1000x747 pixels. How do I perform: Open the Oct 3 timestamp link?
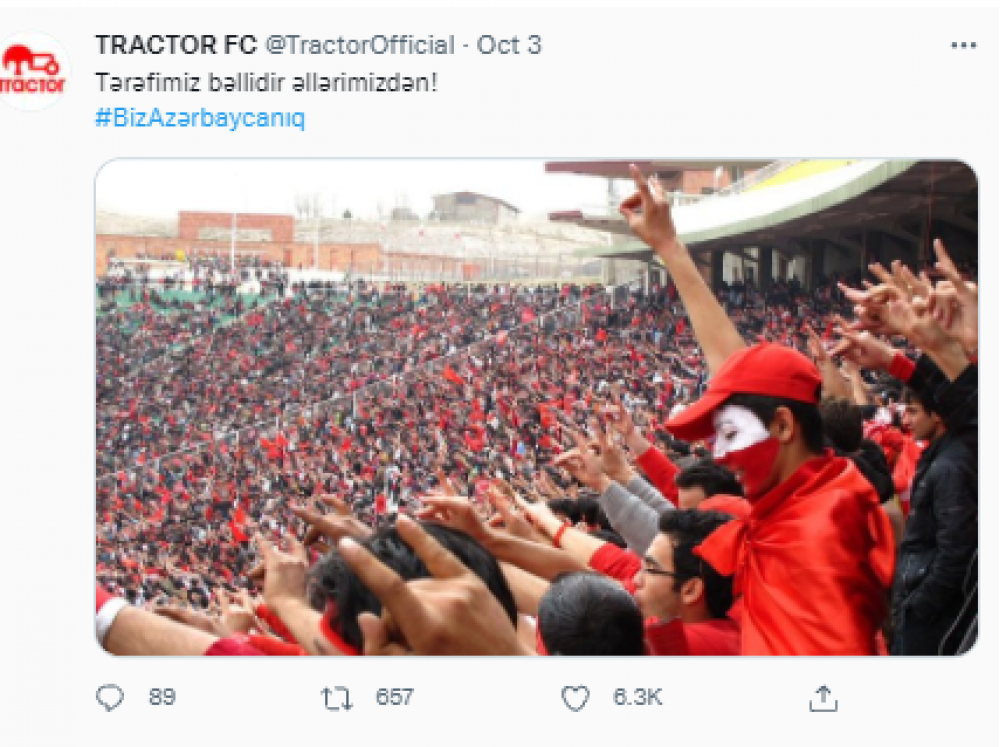[509, 45]
